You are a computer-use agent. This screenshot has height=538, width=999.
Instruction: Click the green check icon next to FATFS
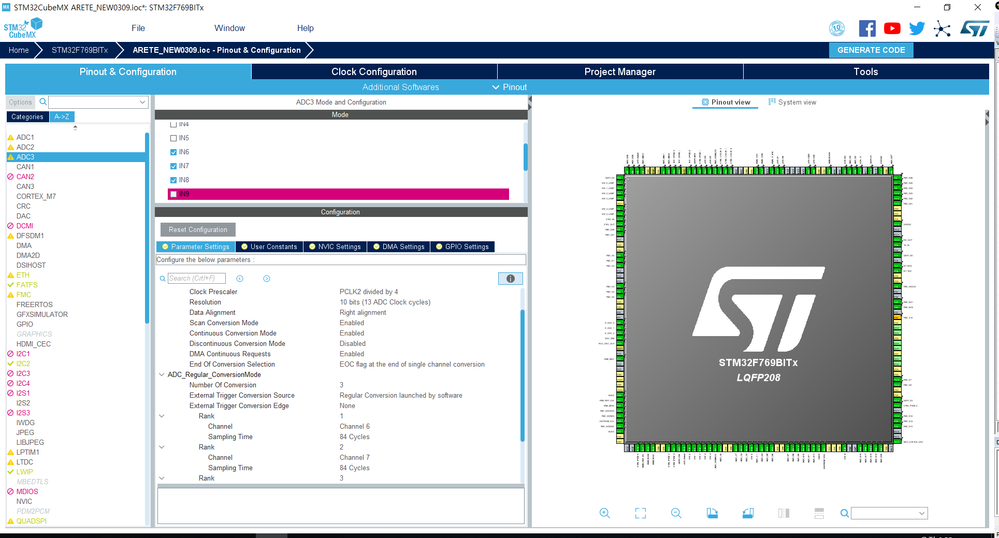point(10,285)
